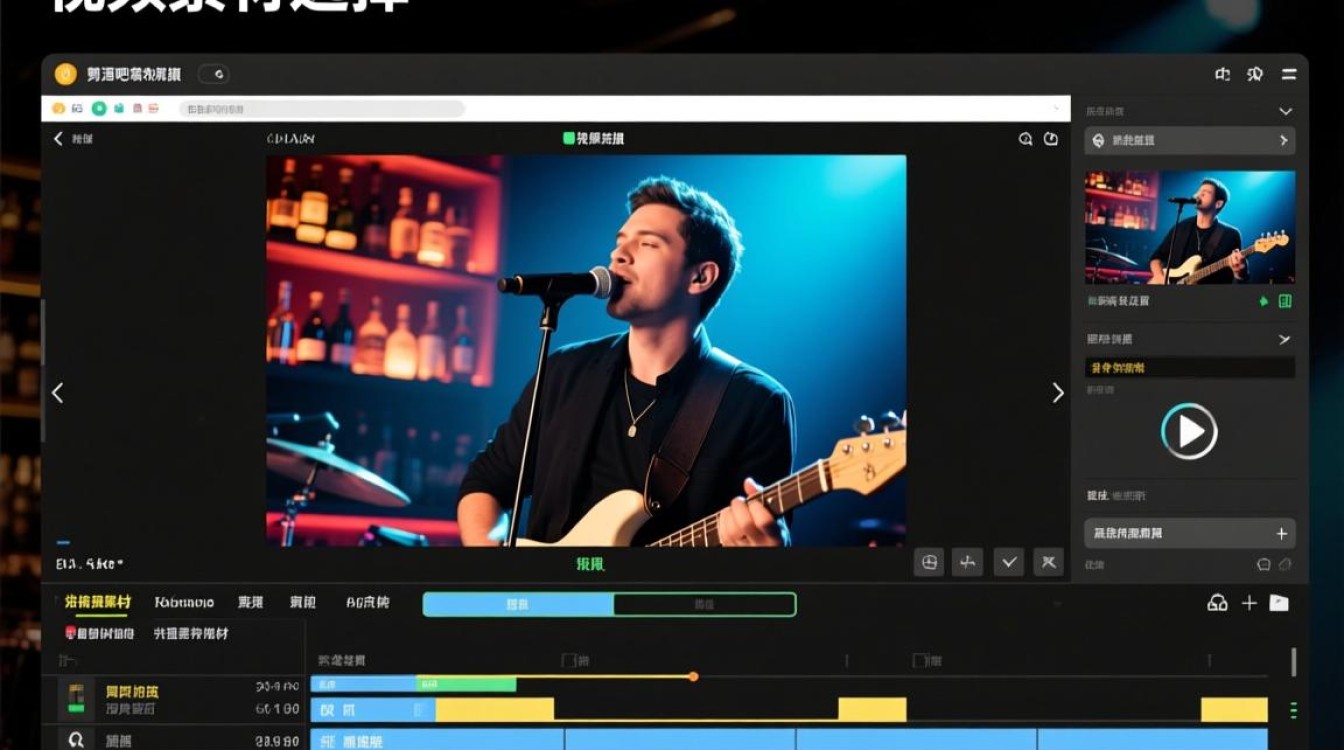This screenshot has width=1344, height=750.
Task: Click the split button left of the checkmark
Action: point(967,562)
